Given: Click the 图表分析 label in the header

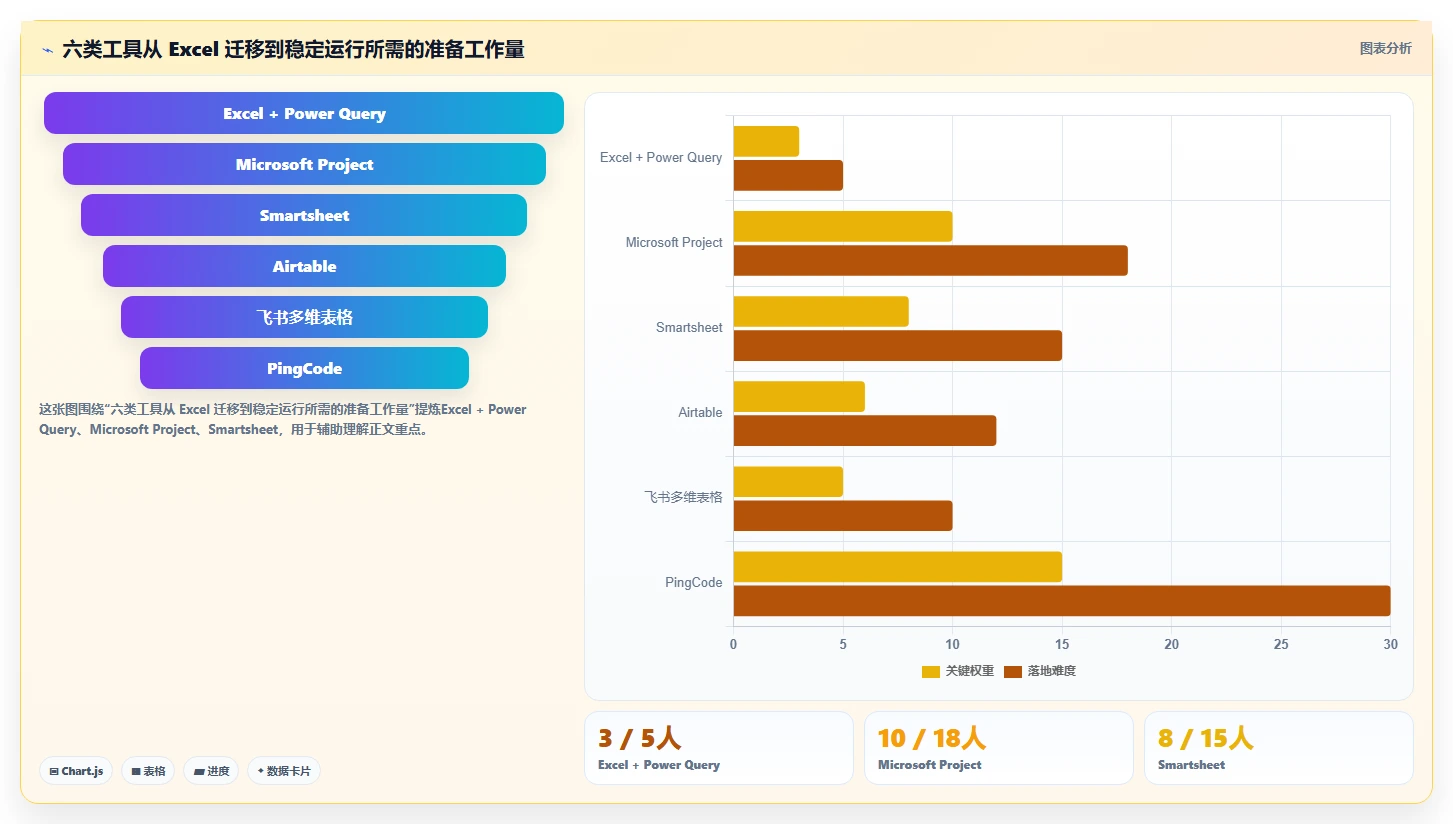Looking at the screenshot, I should tap(1385, 48).
